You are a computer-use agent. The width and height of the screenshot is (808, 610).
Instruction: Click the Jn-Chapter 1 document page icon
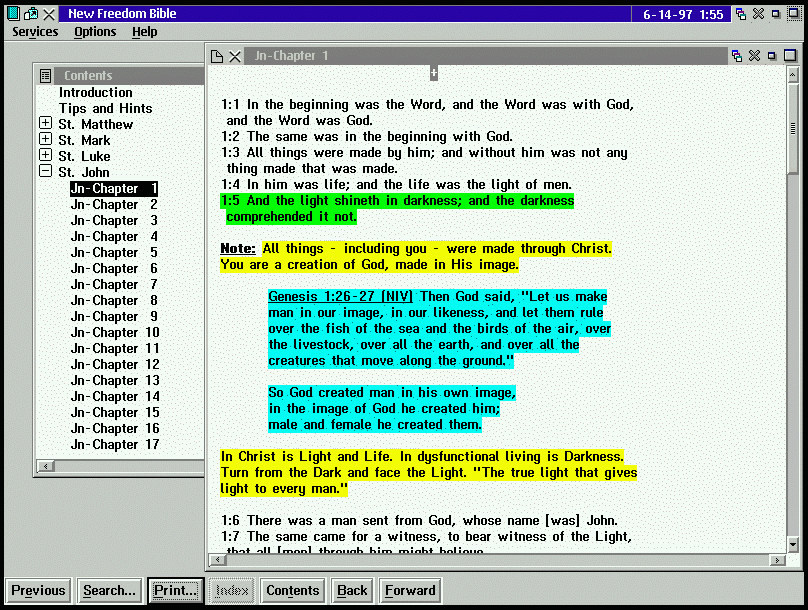tap(216, 56)
